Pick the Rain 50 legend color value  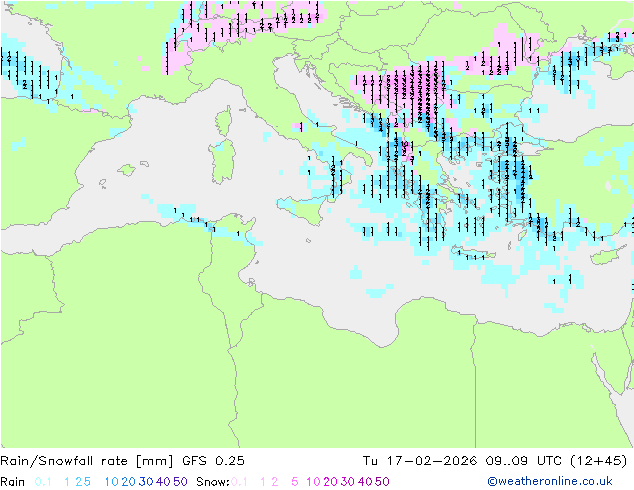[x=180, y=482]
